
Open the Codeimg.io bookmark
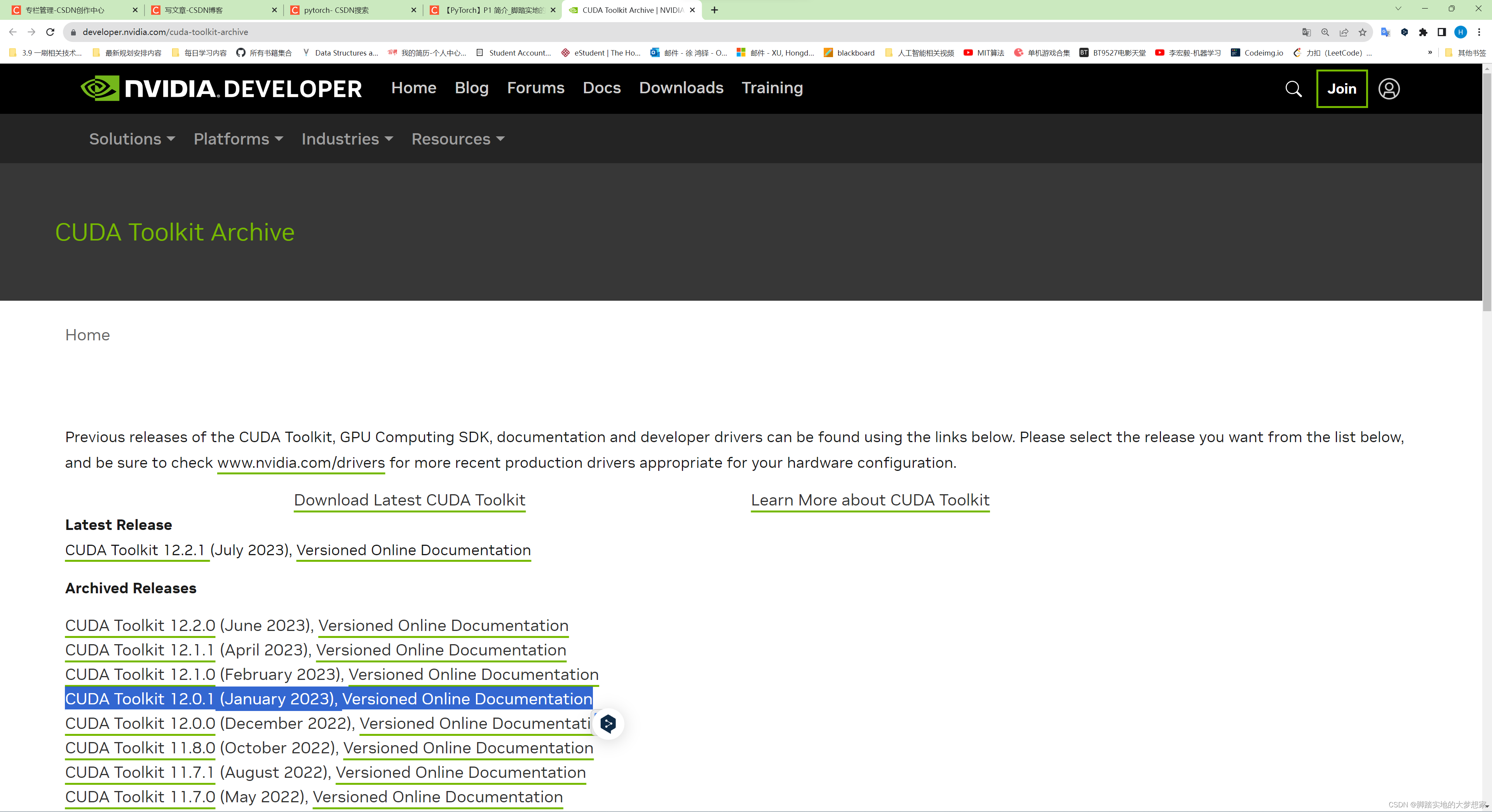pyautogui.click(x=1257, y=53)
